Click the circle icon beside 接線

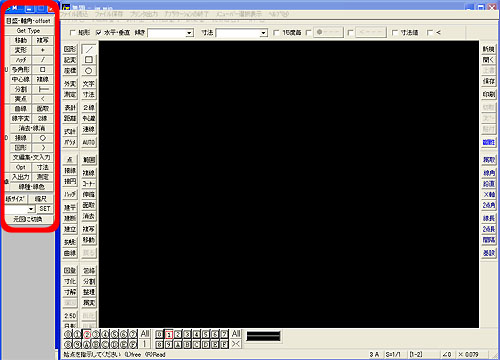coord(43,138)
